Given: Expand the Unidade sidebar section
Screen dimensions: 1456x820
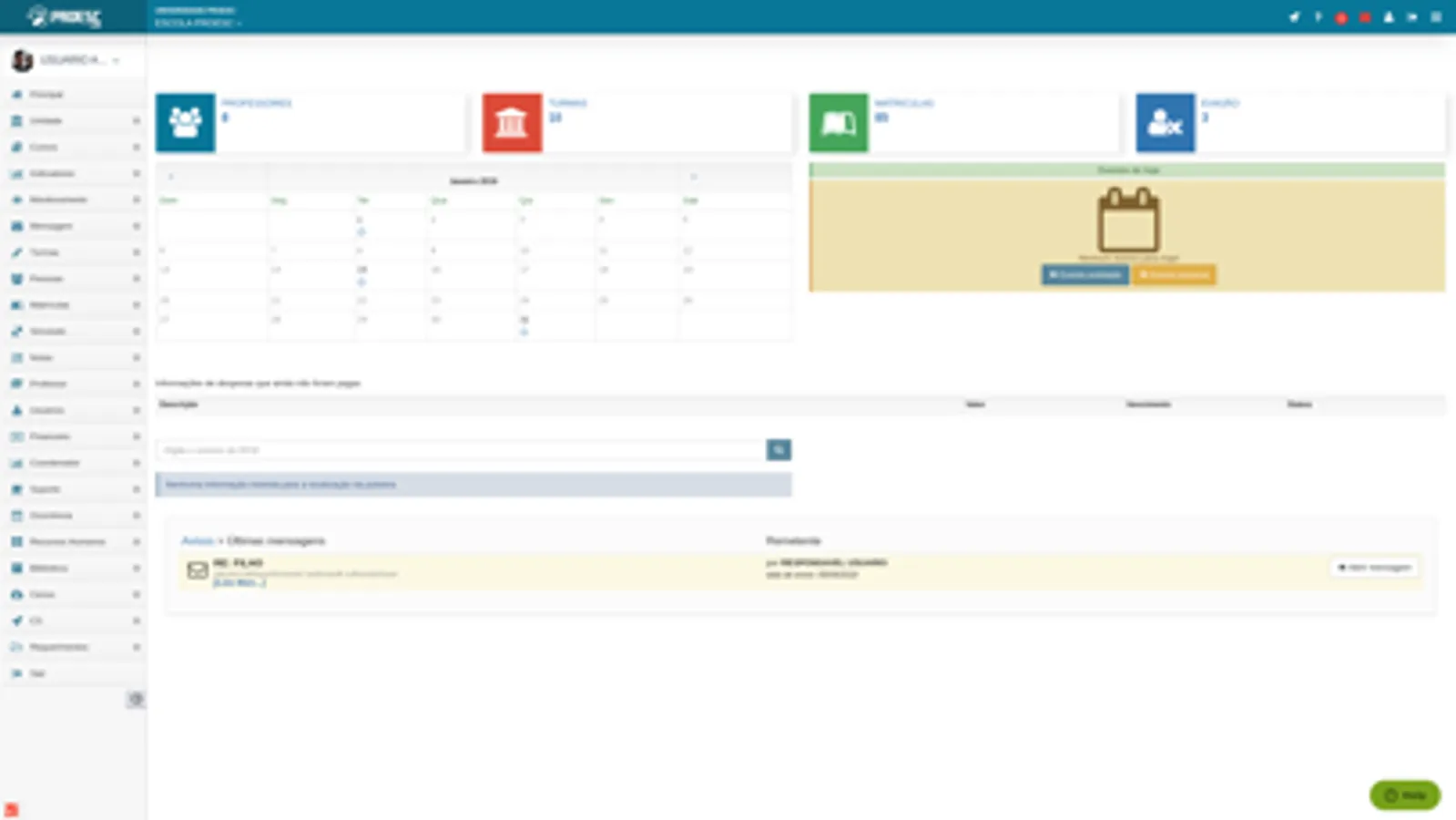Looking at the screenshot, I should coord(73,120).
